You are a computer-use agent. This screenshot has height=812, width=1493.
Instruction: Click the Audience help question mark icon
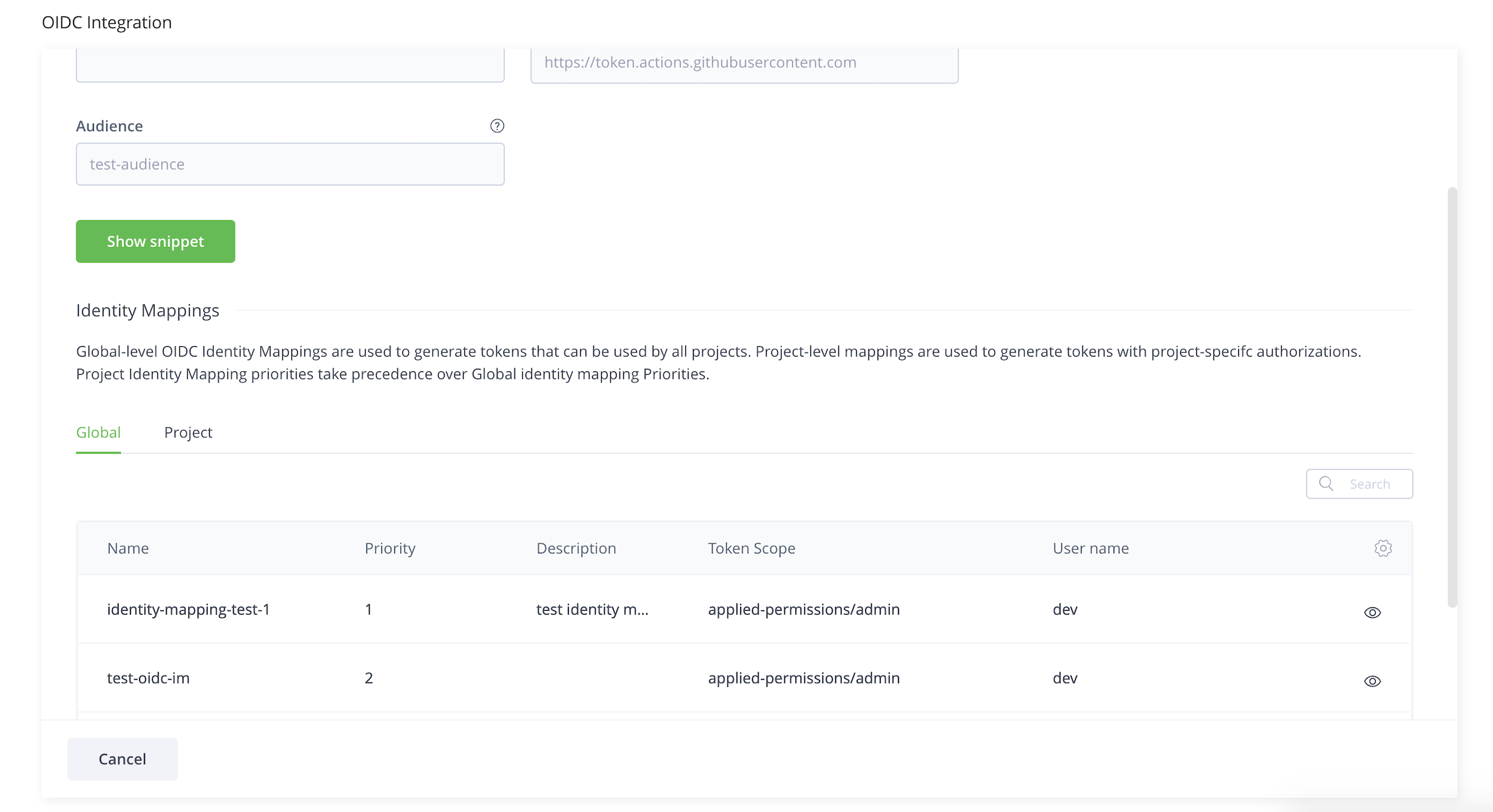point(497,126)
